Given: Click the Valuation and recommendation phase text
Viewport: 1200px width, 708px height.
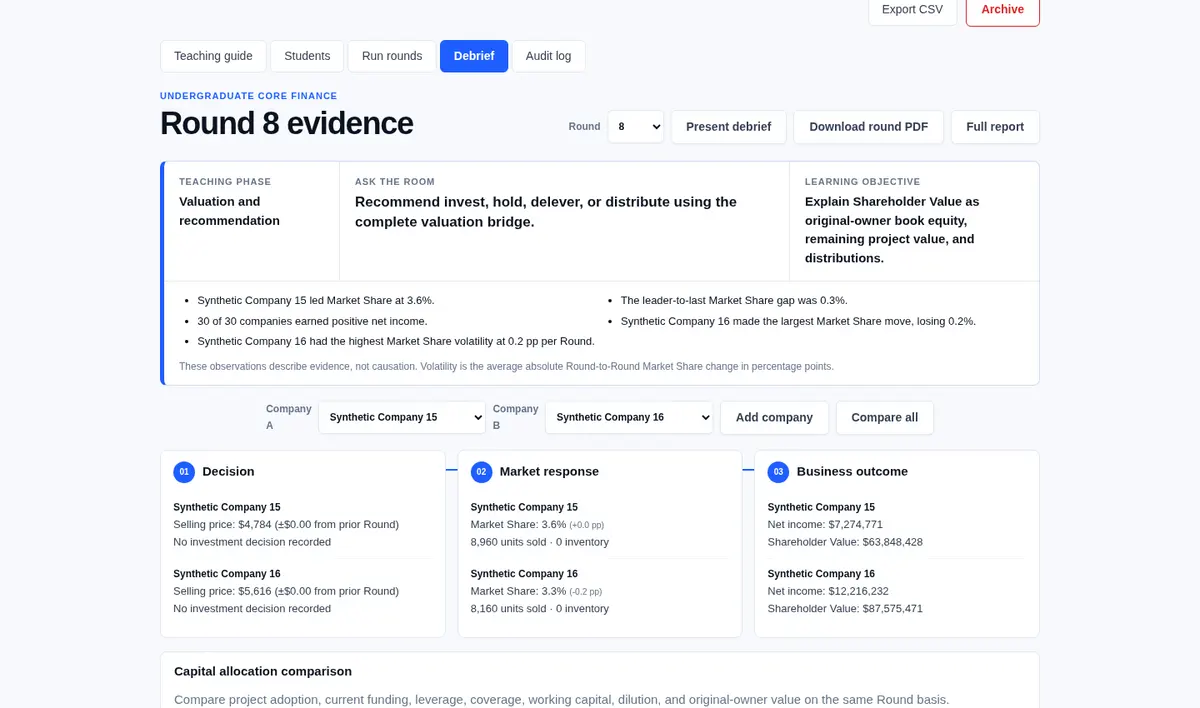Looking at the screenshot, I should pos(229,211).
